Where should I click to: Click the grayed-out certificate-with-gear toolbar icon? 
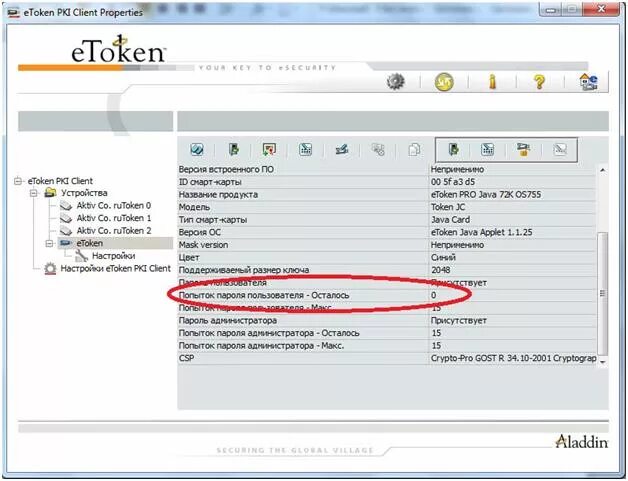[378, 150]
